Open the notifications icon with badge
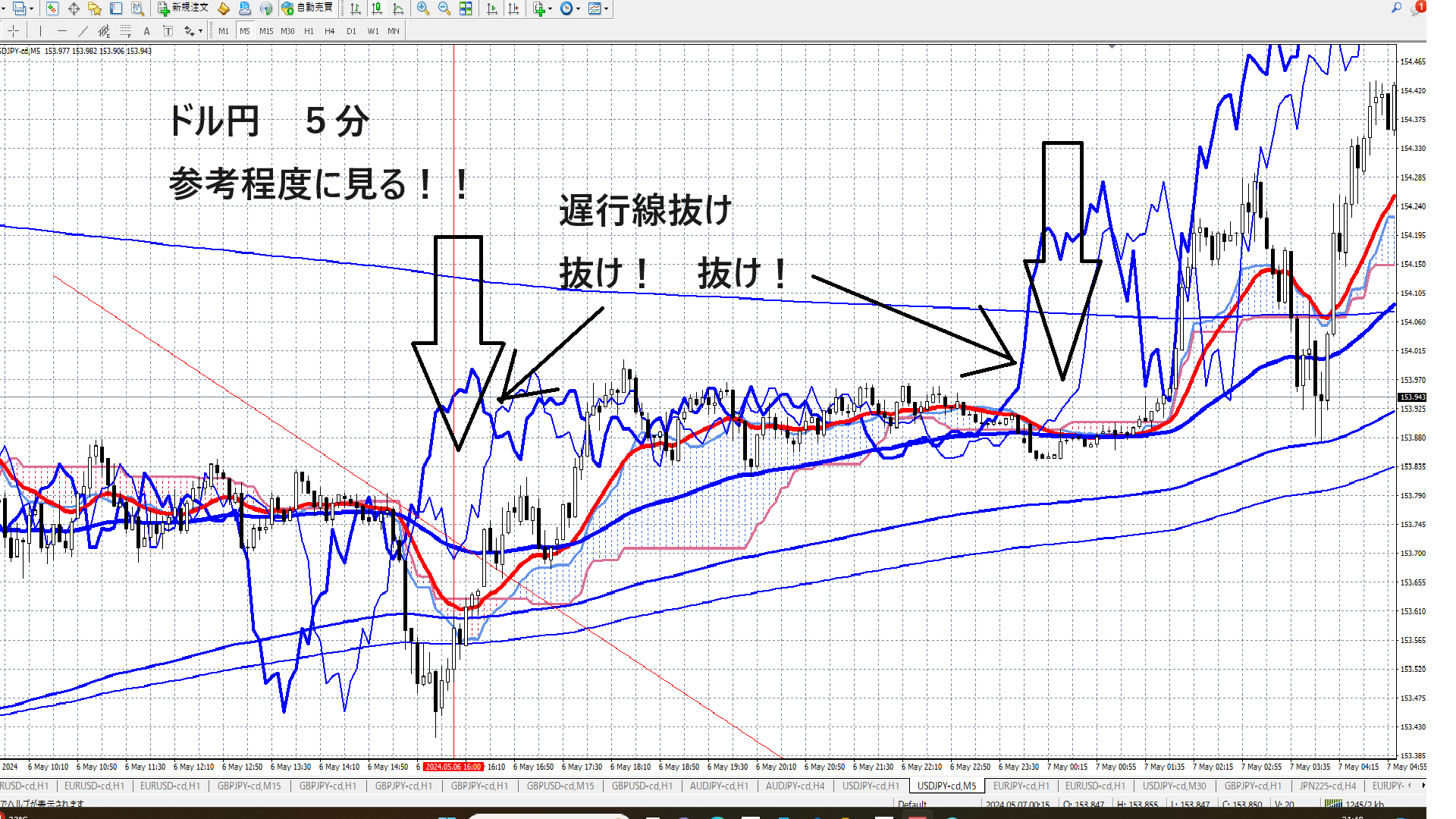This screenshot has width=1456, height=819. [x=1417, y=8]
